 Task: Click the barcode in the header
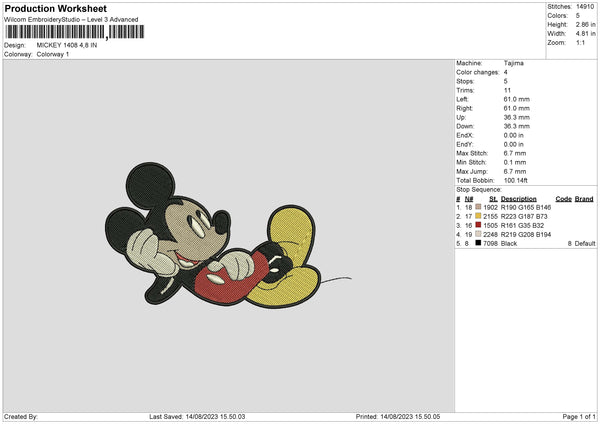point(75,32)
